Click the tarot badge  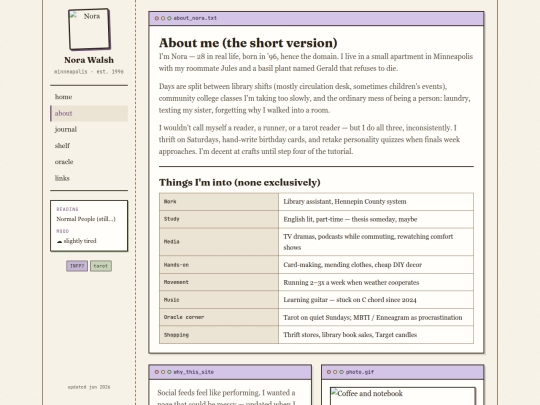[x=101, y=266]
